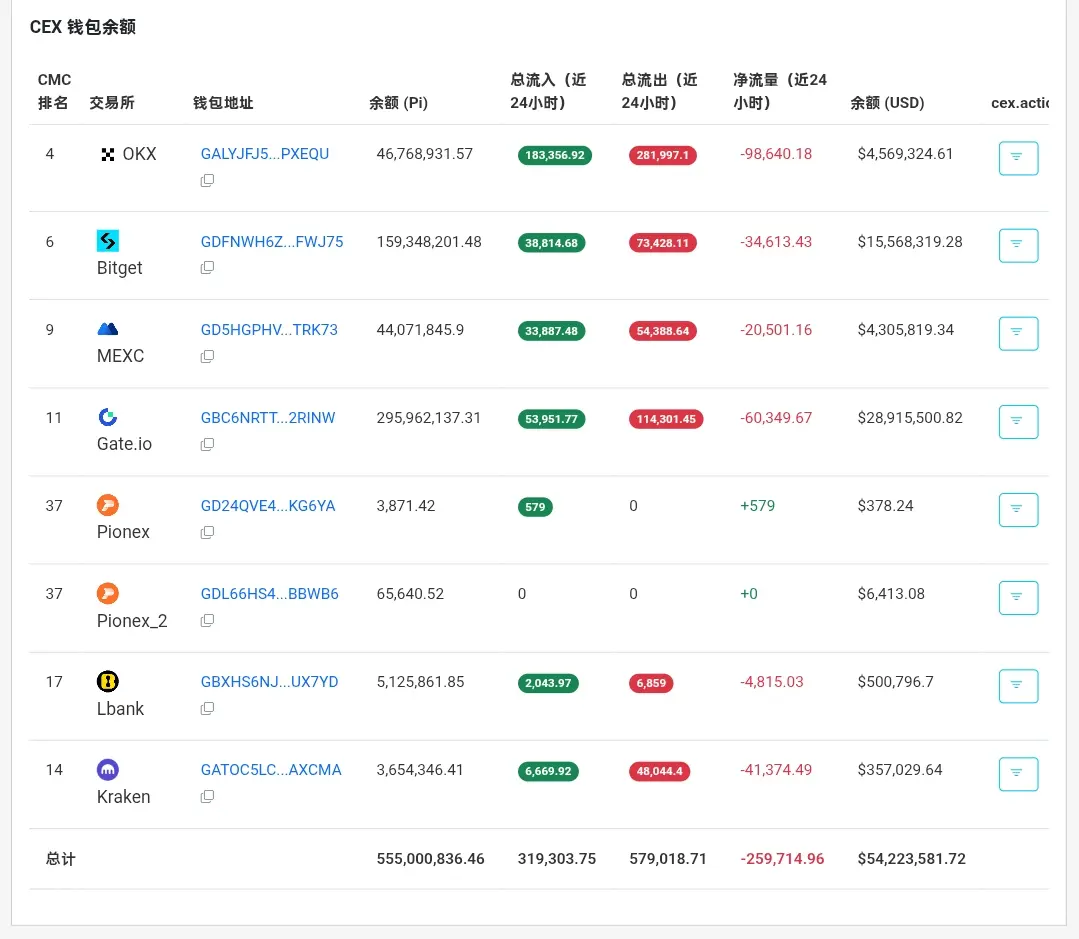Open filter action for Lbank row
Viewport: 1079px width, 939px height.
pos(1018,686)
